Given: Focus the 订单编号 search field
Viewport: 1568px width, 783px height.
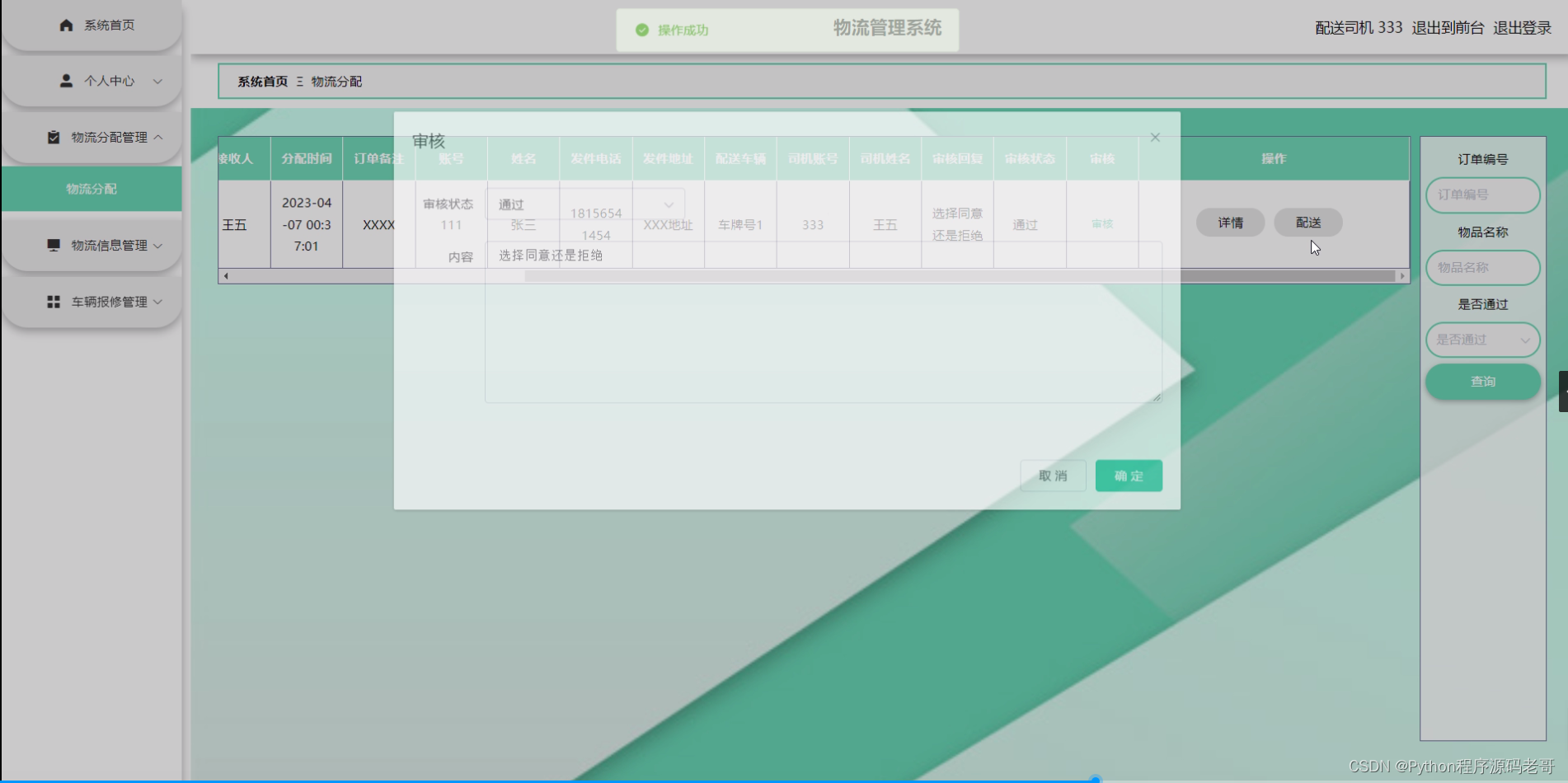Looking at the screenshot, I should tap(1483, 195).
